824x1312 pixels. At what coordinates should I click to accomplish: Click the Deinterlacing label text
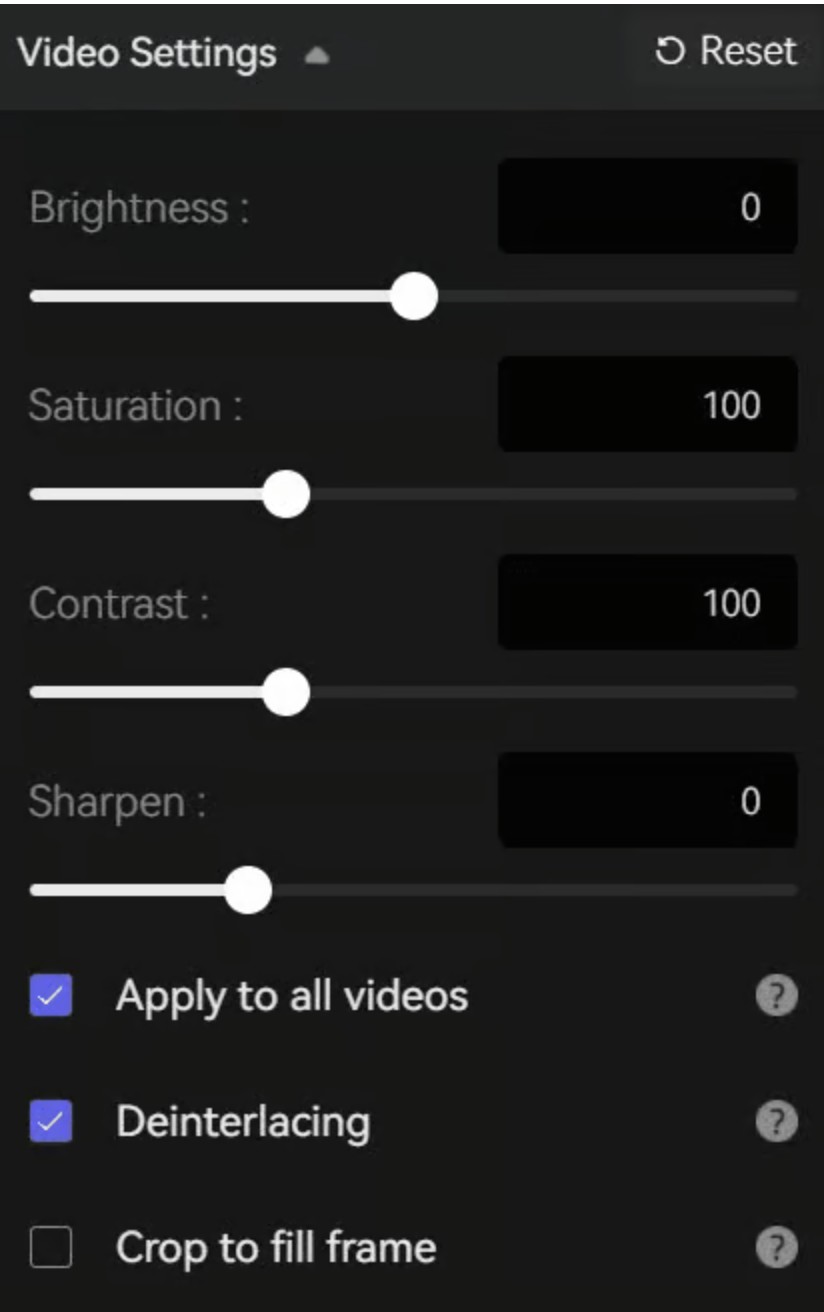[x=243, y=1122]
